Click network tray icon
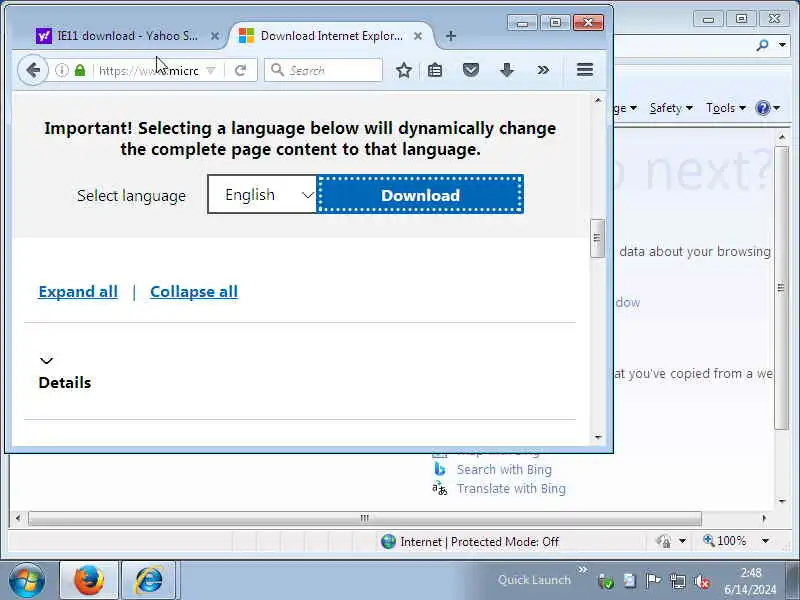 678,581
